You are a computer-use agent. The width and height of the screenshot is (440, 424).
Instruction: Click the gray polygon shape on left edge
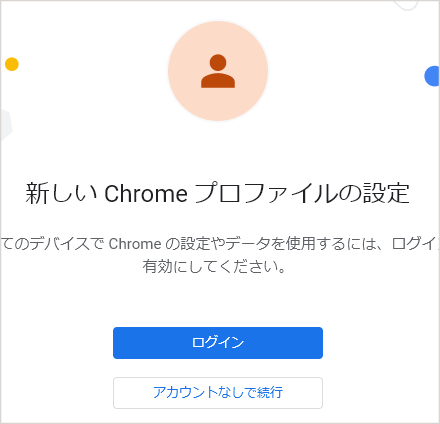tap(6, 125)
